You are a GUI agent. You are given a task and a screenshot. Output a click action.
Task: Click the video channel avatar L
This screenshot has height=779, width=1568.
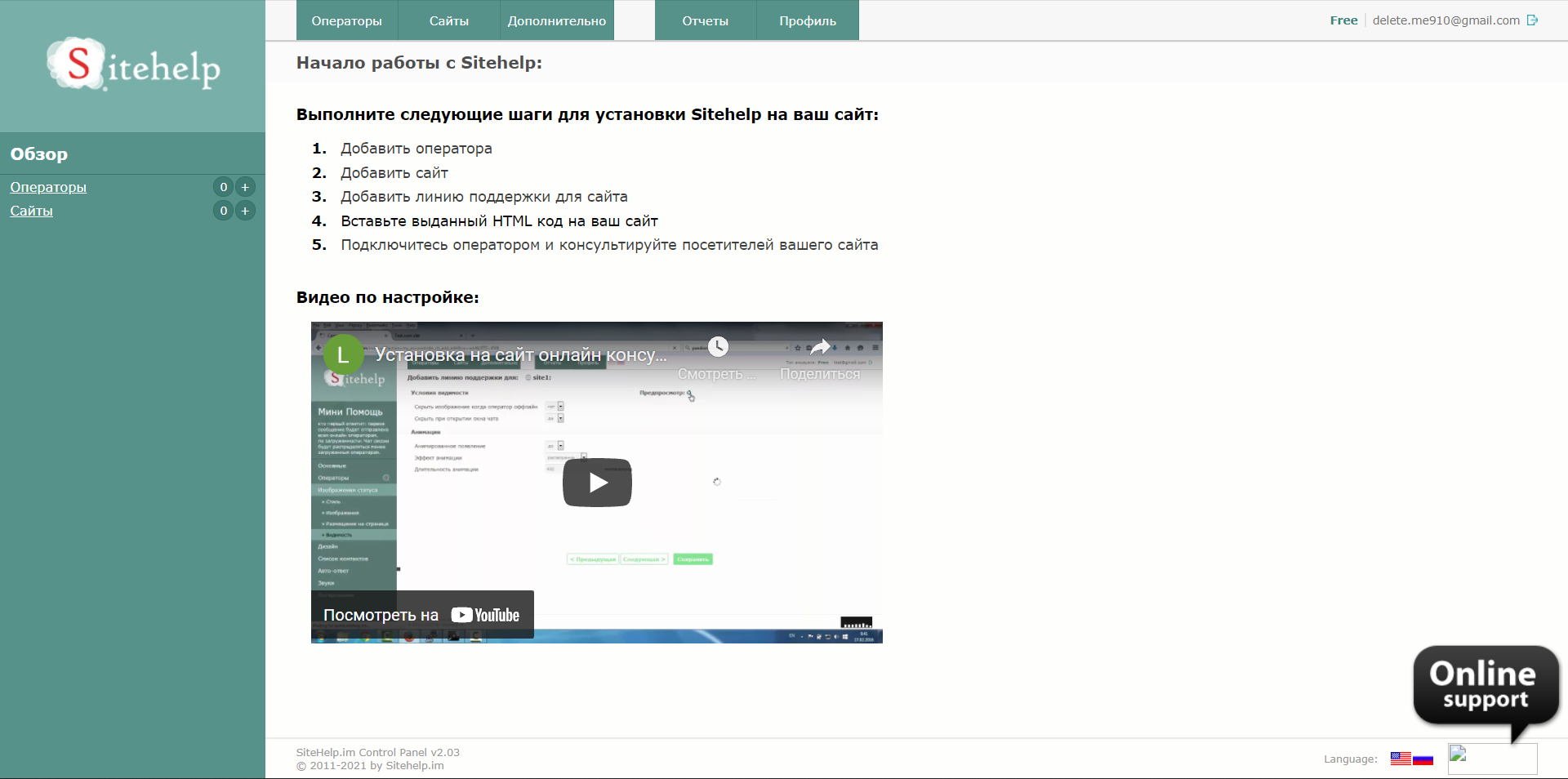tap(343, 354)
